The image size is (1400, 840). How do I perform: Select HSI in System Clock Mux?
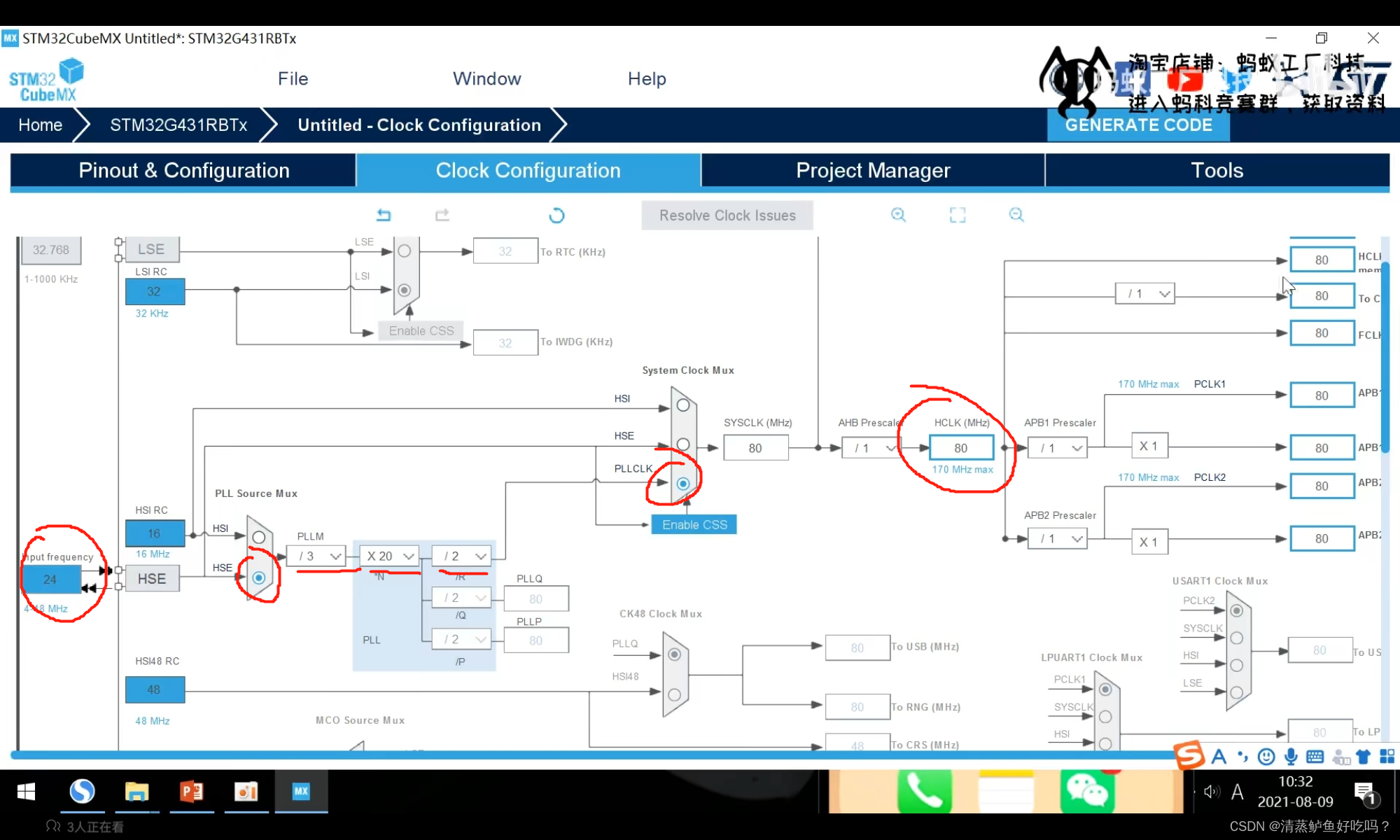[683, 405]
